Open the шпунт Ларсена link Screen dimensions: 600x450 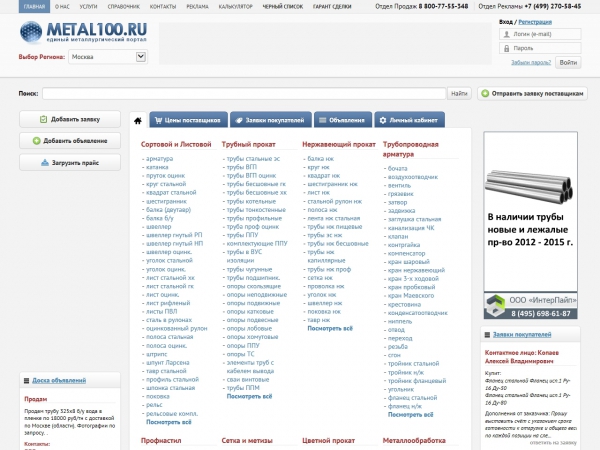168,362
